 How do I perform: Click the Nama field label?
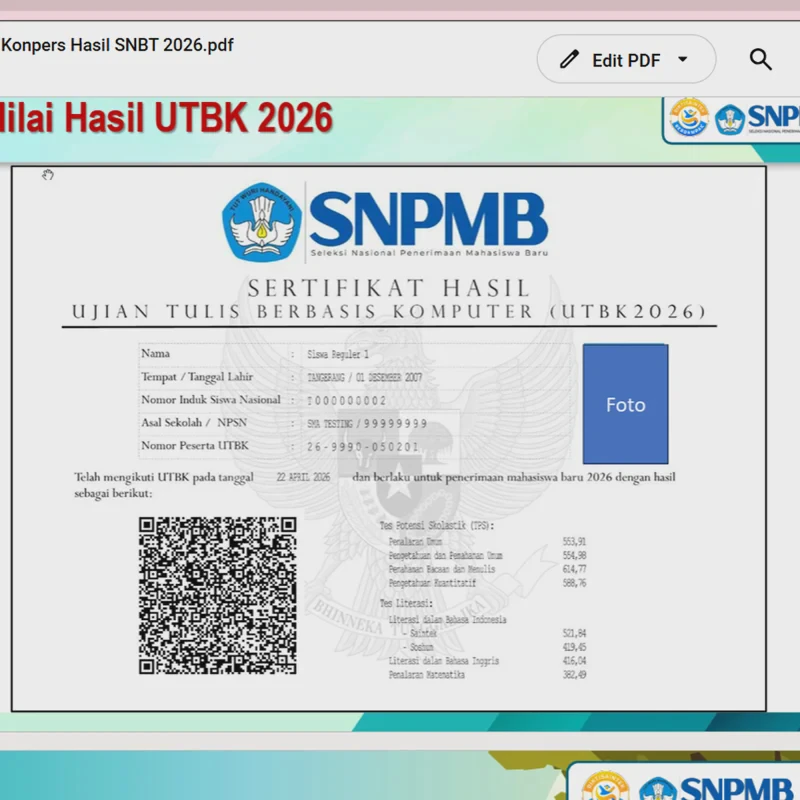click(156, 353)
